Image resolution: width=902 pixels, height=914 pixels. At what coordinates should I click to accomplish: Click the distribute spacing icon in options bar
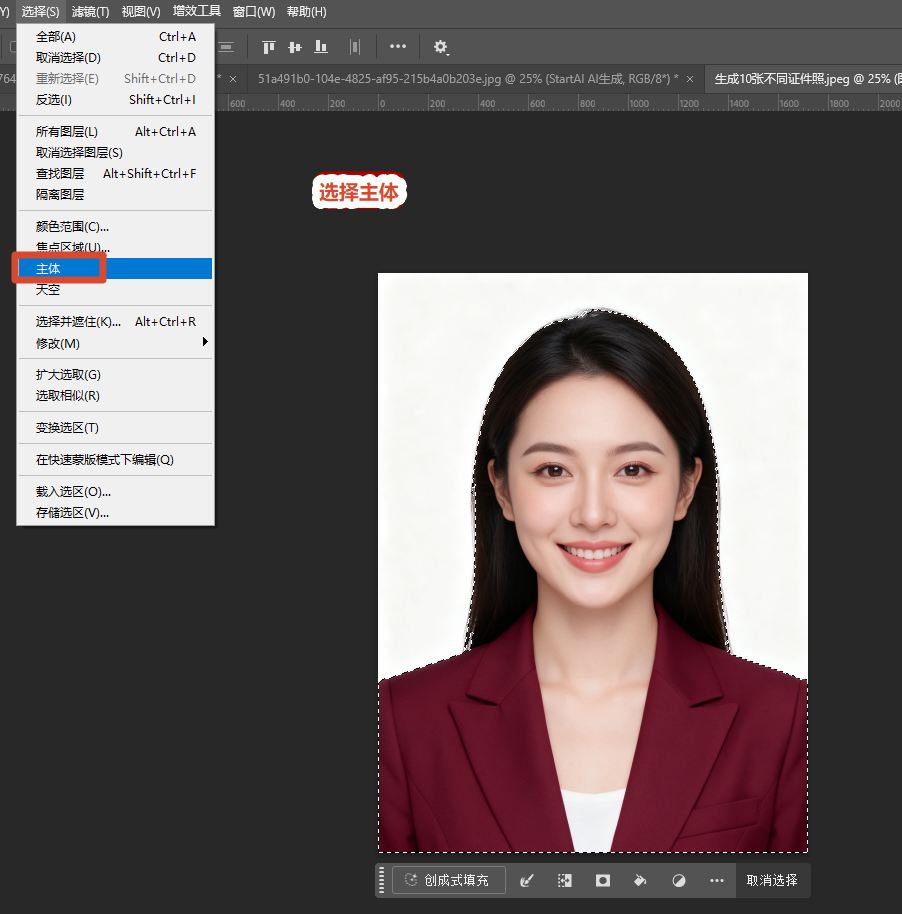[x=355, y=47]
